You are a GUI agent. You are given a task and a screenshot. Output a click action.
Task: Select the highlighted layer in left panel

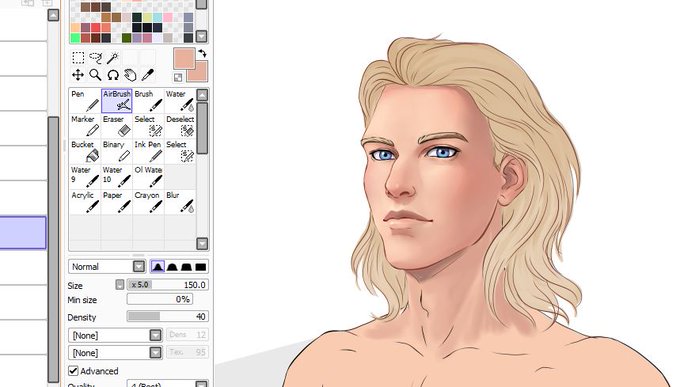[23, 233]
